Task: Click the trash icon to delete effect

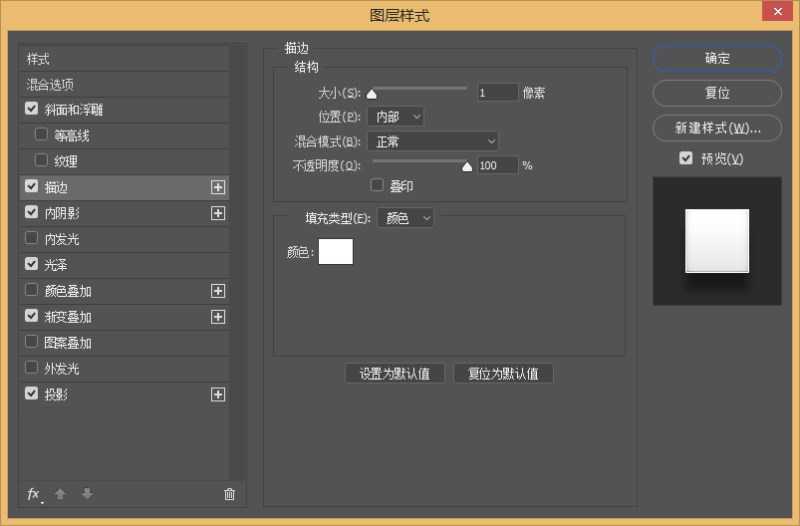Action: [x=229, y=494]
